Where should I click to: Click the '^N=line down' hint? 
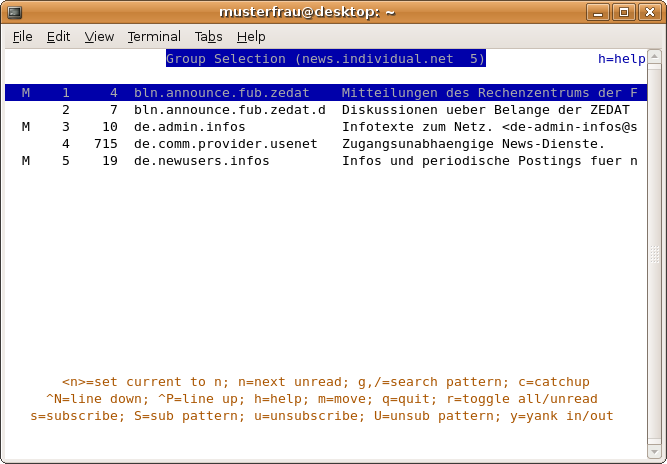coord(94,399)
